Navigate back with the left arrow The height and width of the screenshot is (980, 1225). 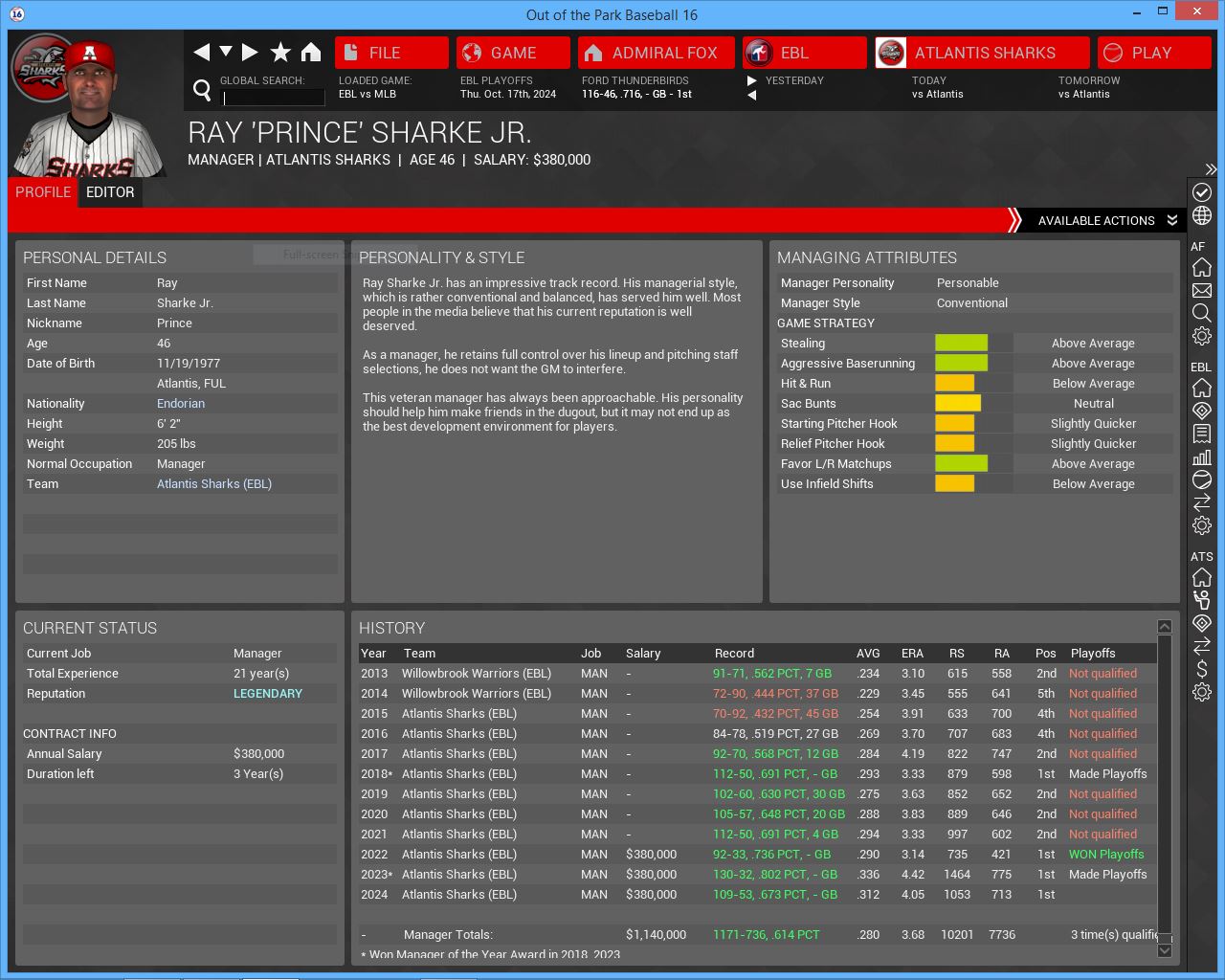click(201, 53)
